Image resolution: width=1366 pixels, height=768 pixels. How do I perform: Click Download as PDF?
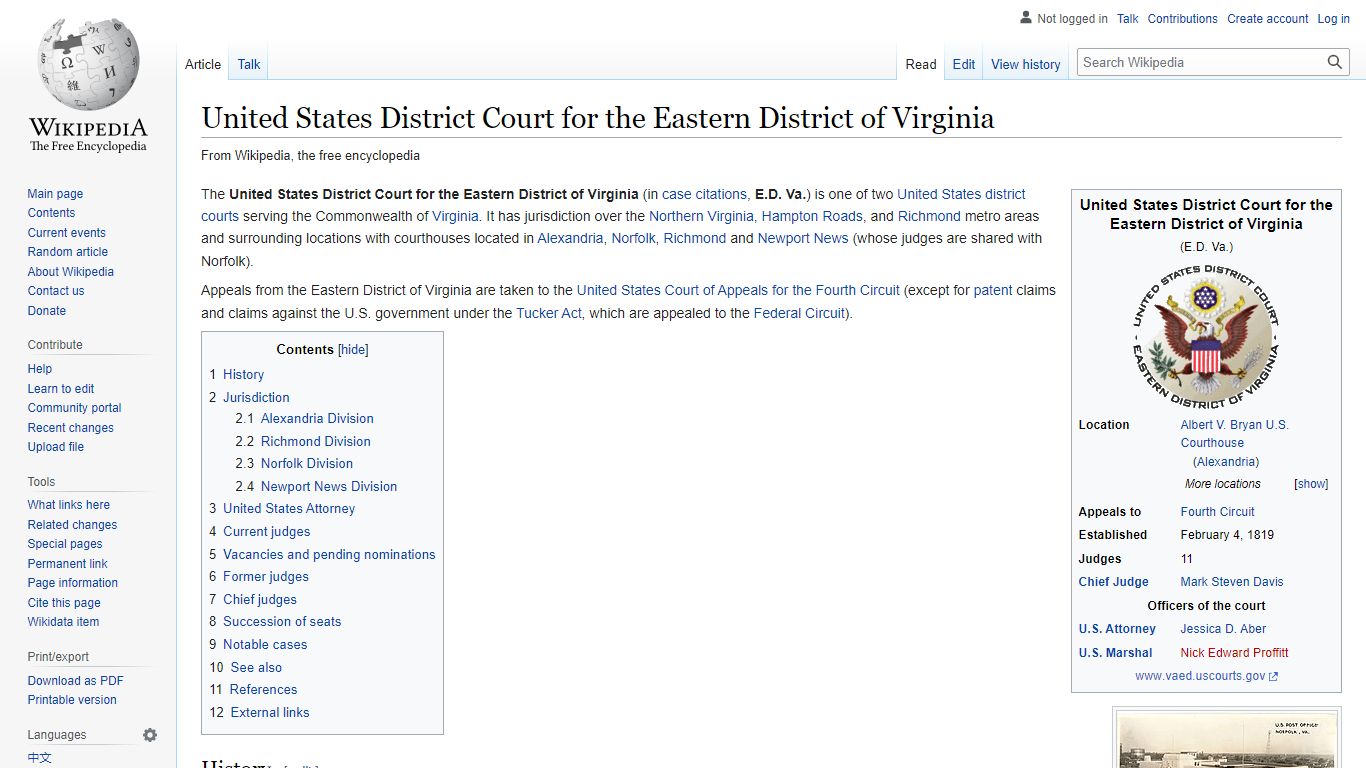tap(76, 681)
